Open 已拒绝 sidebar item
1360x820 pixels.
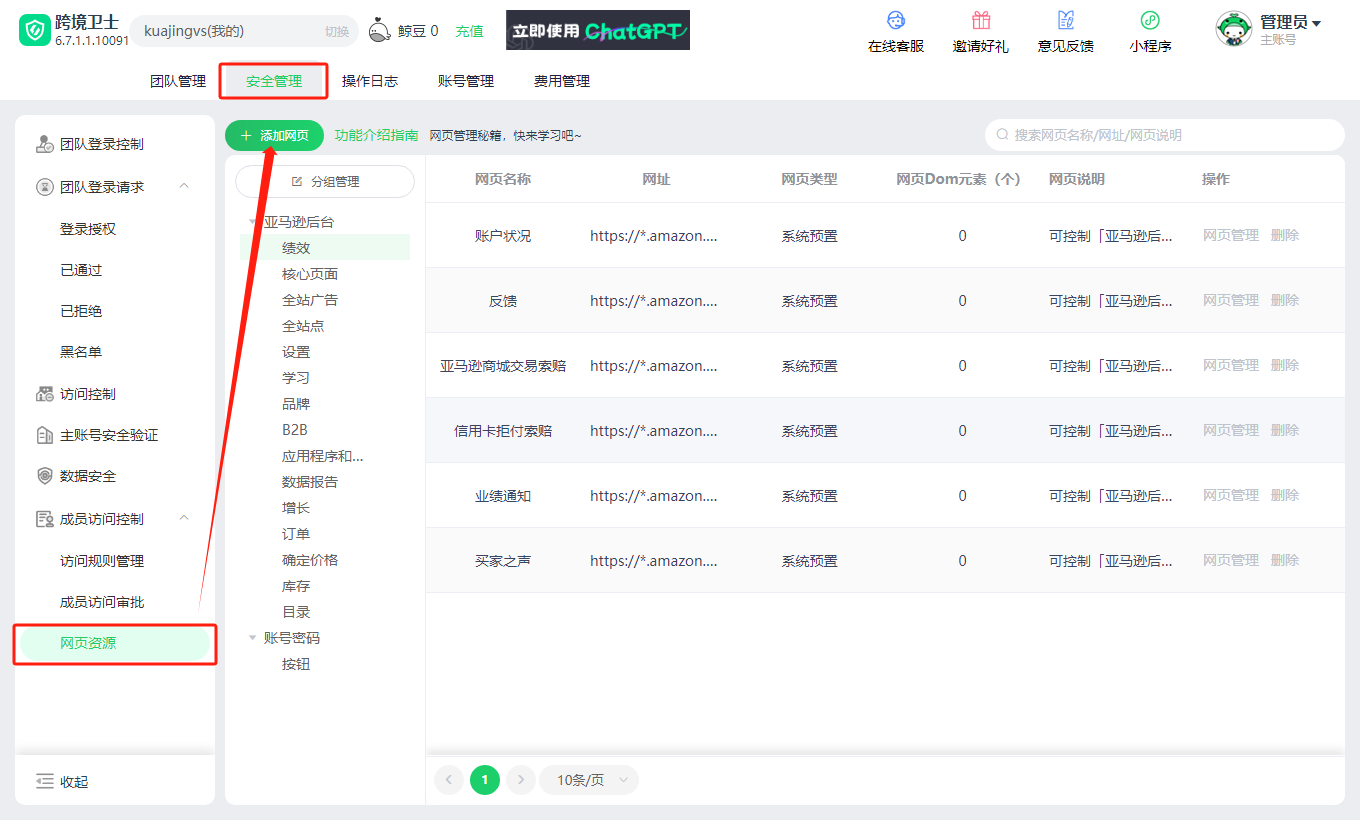[81, 311]
